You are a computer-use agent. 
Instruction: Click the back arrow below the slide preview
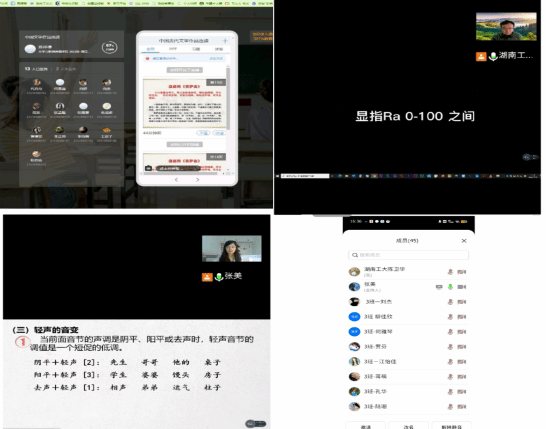(x=176, y=180)
